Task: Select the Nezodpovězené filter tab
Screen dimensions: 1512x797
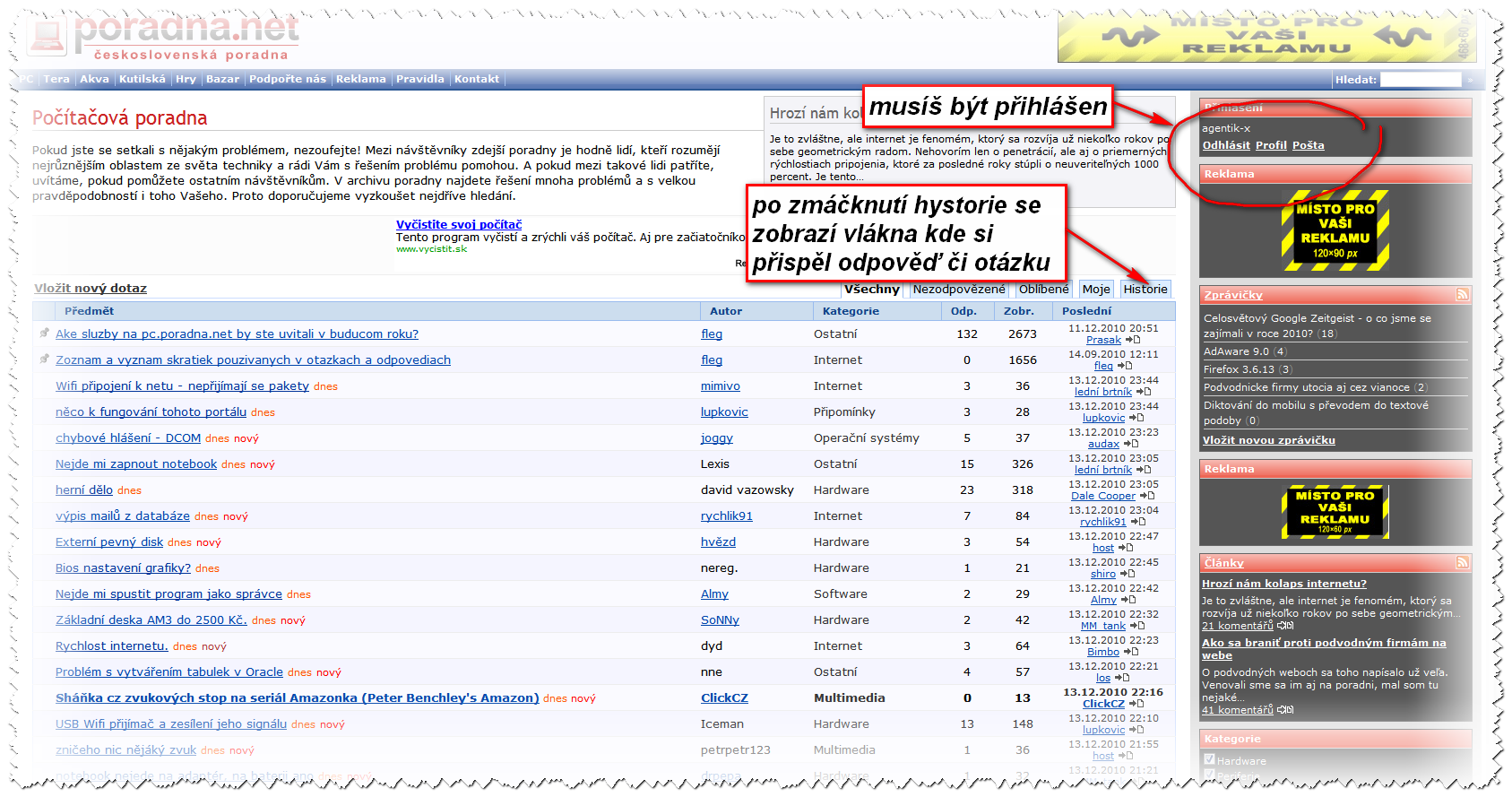Action: click(x=958, y=289)
